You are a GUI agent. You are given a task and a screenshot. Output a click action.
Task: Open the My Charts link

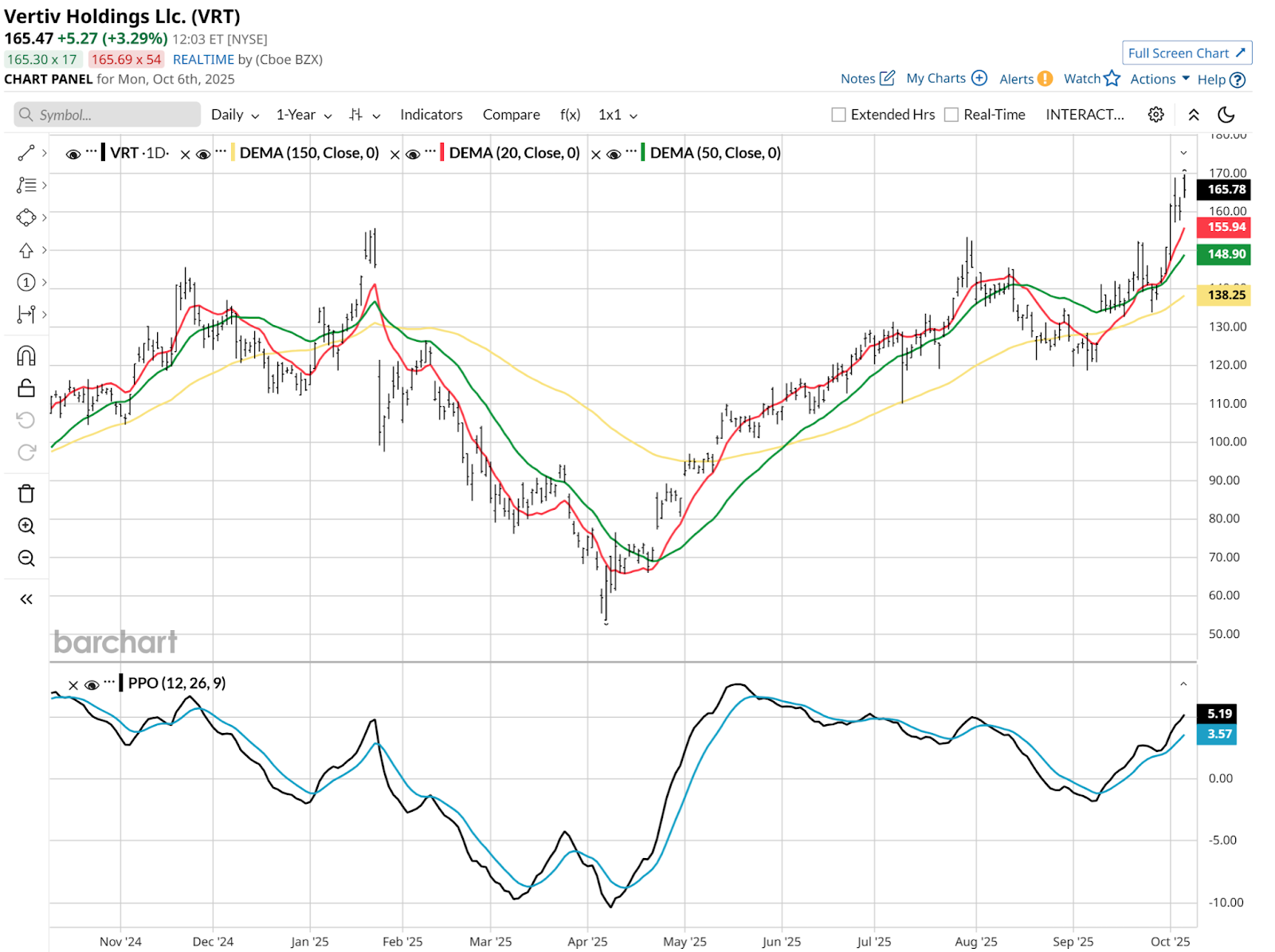click(946, 78)
